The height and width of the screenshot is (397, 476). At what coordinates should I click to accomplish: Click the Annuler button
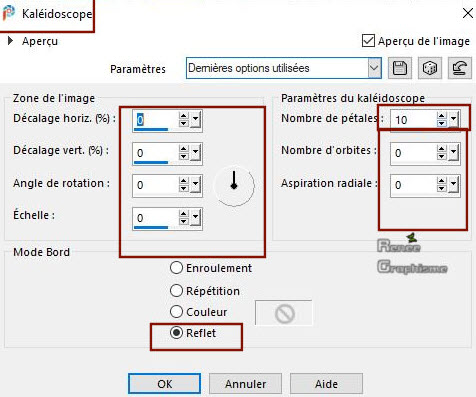[x=246, y=384]
